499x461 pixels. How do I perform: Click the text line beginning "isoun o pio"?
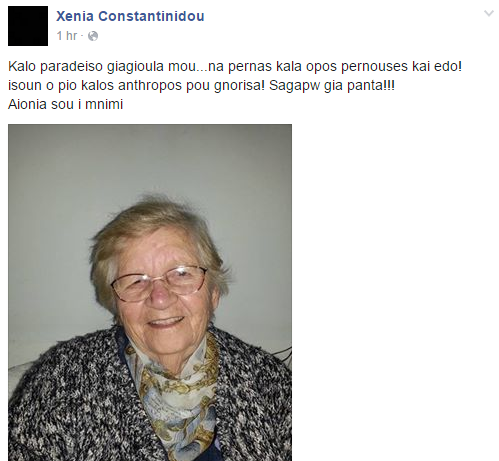point(201,85)
